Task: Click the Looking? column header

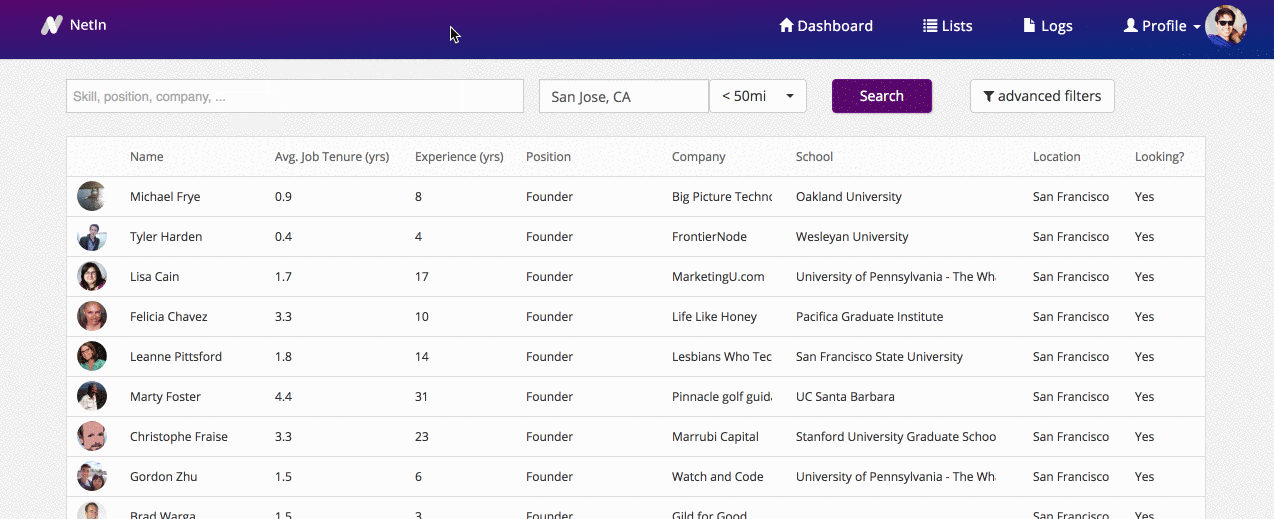Action: [x=1159, y=157]
